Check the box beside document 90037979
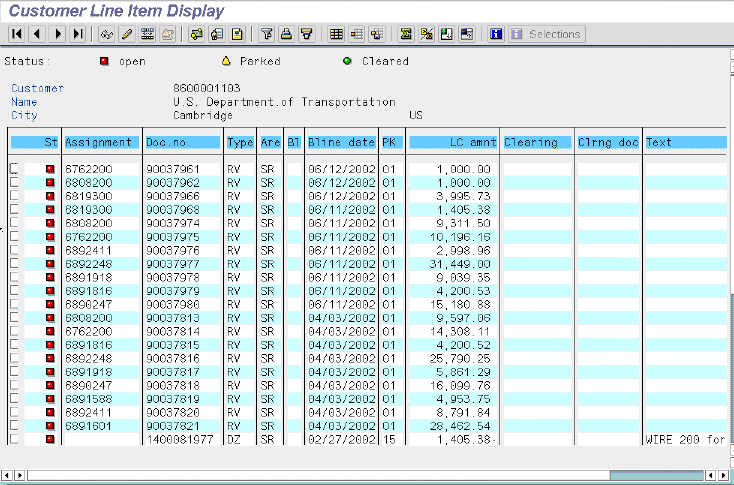734x485 pixels. click(x=14, y=291)
